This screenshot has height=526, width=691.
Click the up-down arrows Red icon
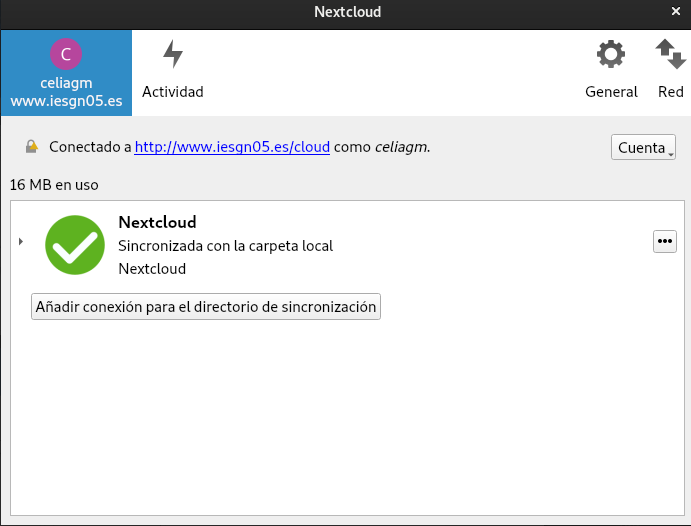pos(670,54)
